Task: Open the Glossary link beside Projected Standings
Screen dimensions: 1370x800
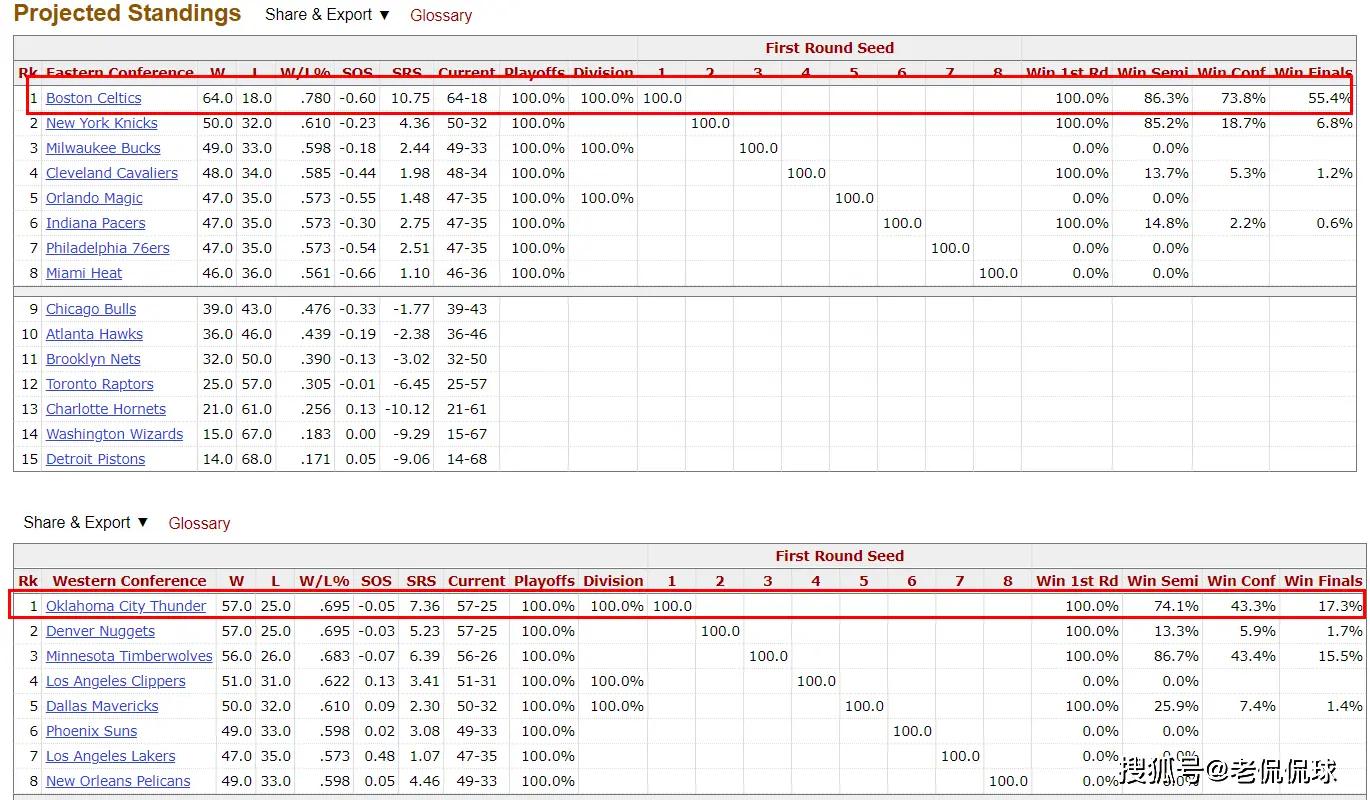Action: (x=441, y=15)
